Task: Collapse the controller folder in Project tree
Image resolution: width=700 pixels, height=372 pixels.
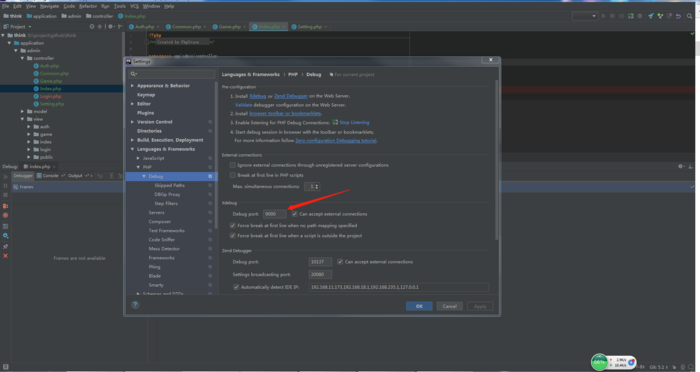Action: tap(22, 58)
